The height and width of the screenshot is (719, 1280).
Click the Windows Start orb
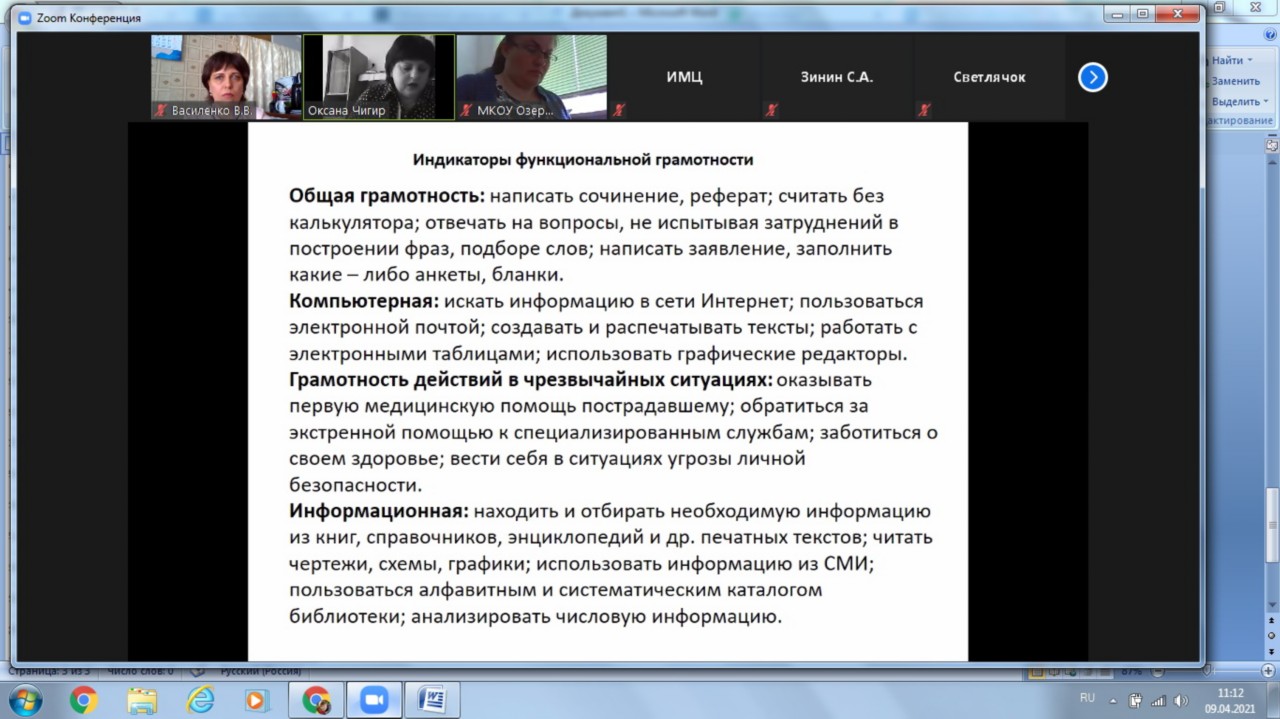(x=25, y=700)
